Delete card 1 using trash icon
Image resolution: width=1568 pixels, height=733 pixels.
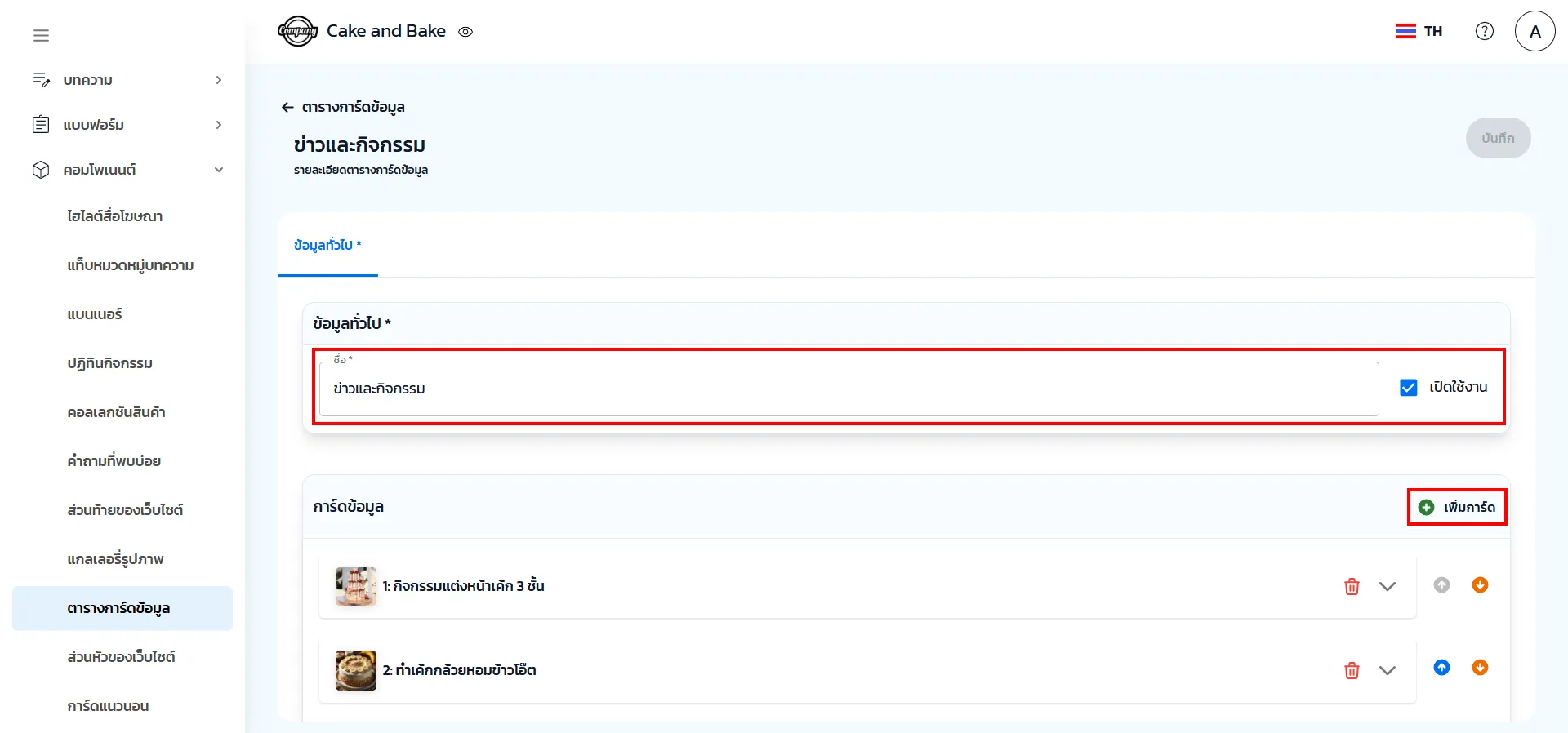pos(1352,586)
